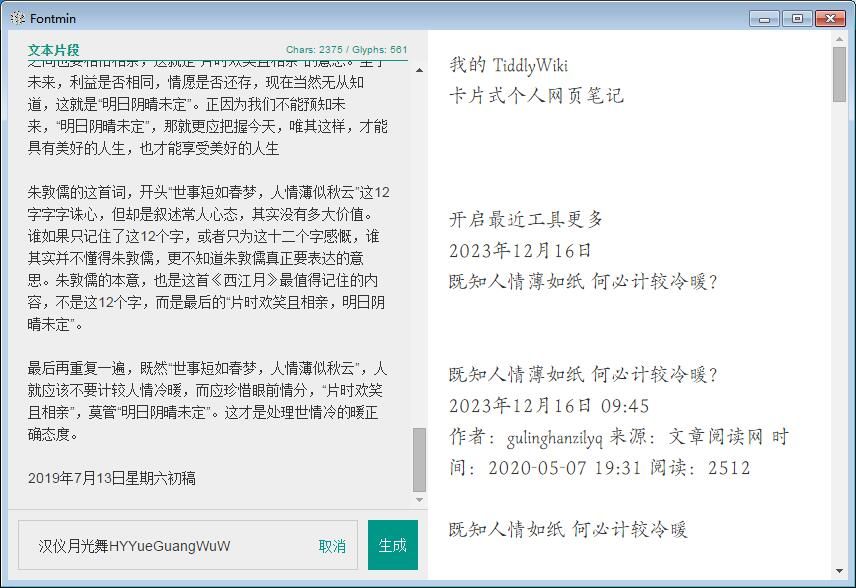Maximize the Fontmin window
Viewport: 856px width, 588px height.
click(x=797, y=18)
